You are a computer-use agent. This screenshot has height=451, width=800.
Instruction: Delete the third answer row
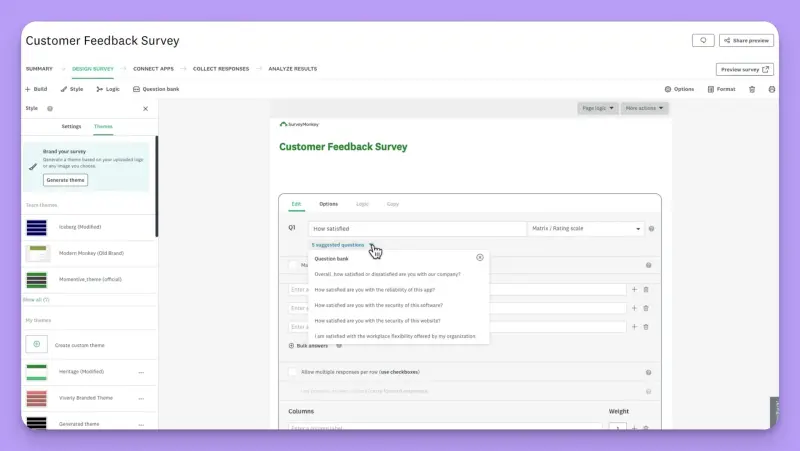coord(646,327)
